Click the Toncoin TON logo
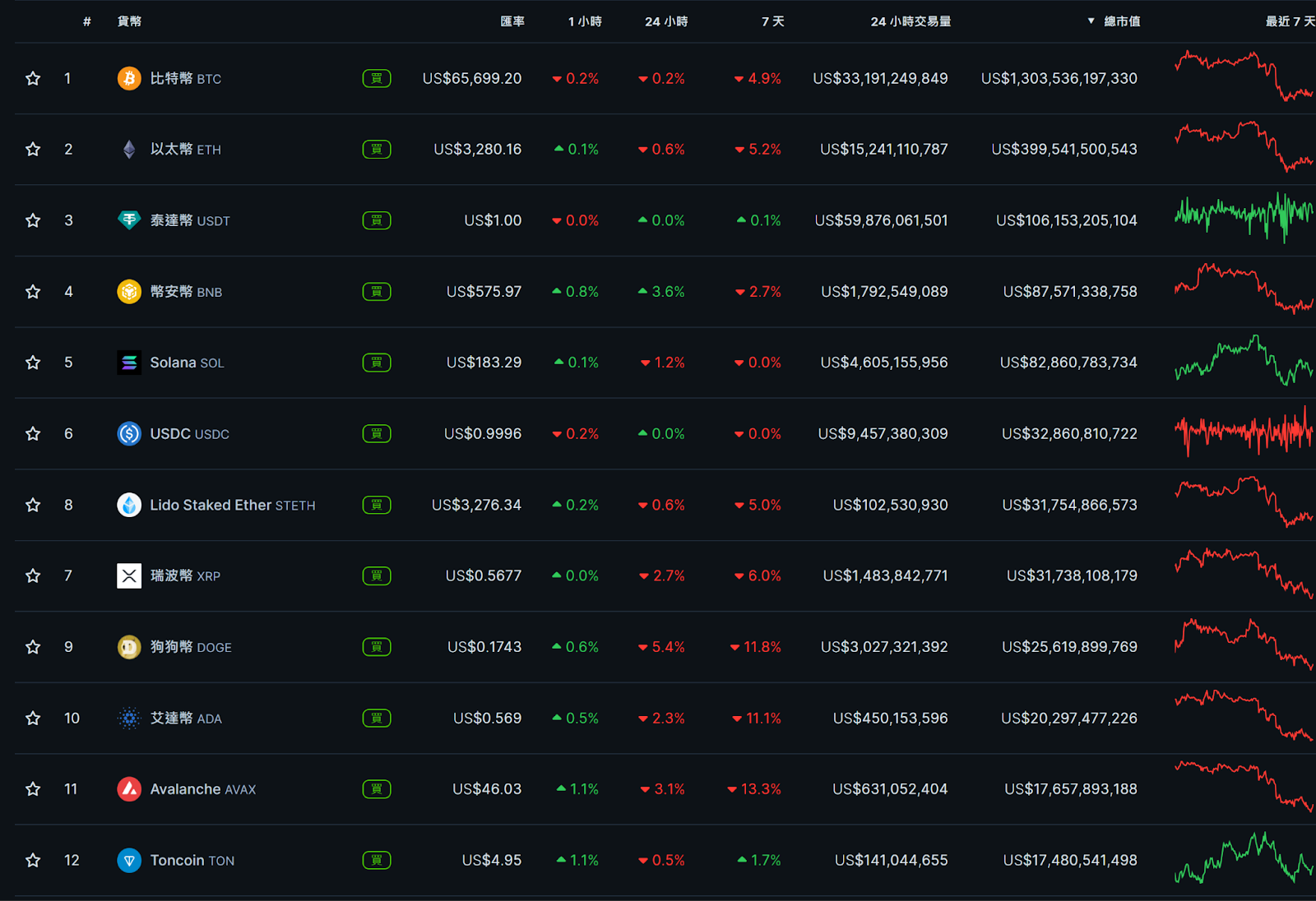The image size is (1316, 901). pyautogui.click(x=129, y=860)
